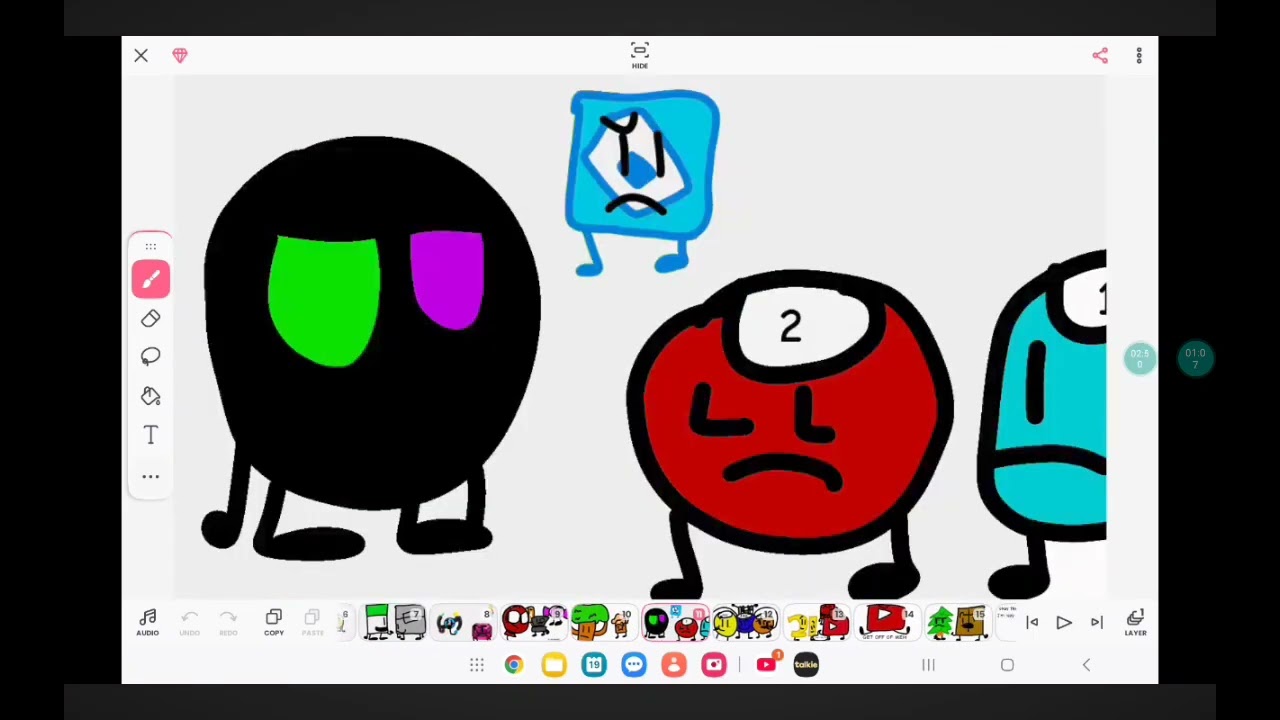Image resolution: width=1280 pixels, height=720 pixels.
Task: Grab the tool panel drag handle
Action: tap(151, 246)
